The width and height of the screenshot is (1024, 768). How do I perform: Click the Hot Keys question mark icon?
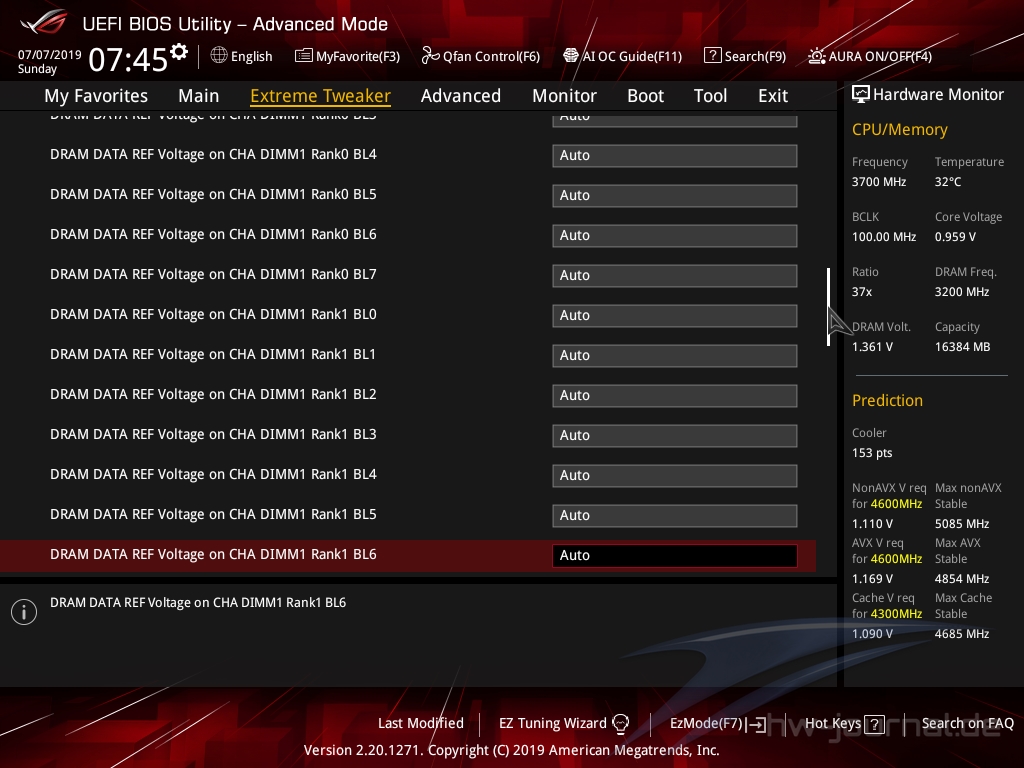(874, 724)
